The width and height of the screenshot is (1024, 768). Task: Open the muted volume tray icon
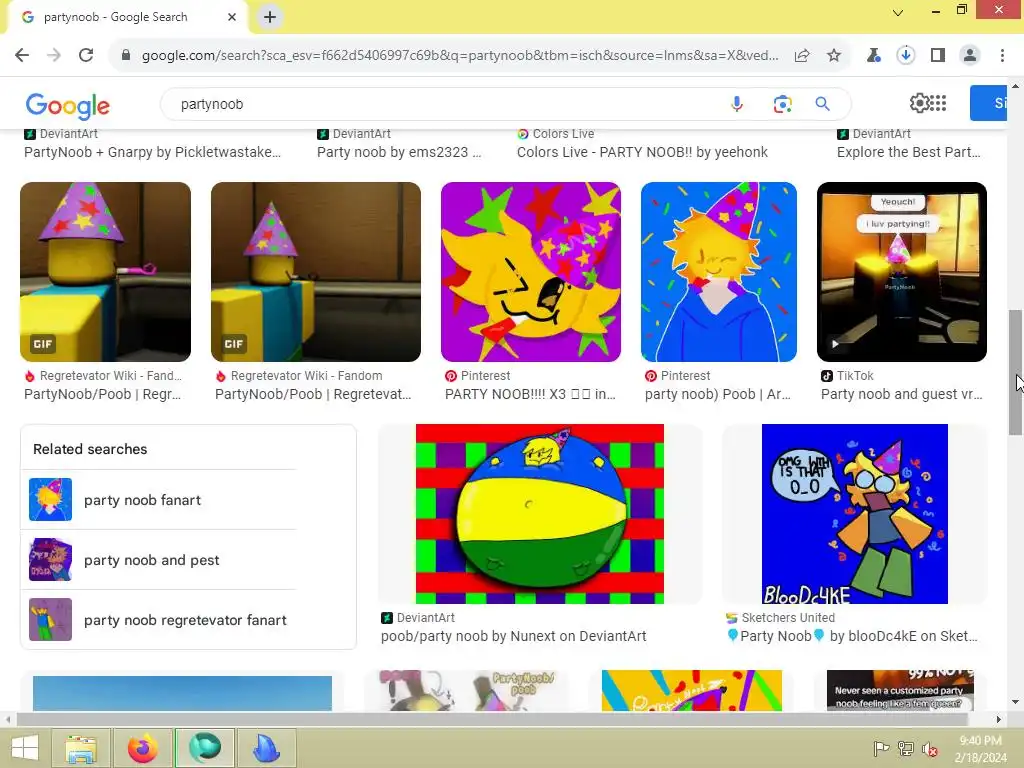click(929, 749)
